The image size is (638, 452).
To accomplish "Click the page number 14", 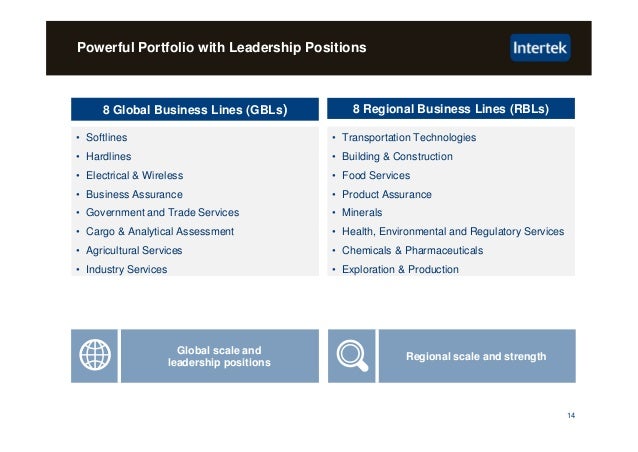I will point(571,415).
